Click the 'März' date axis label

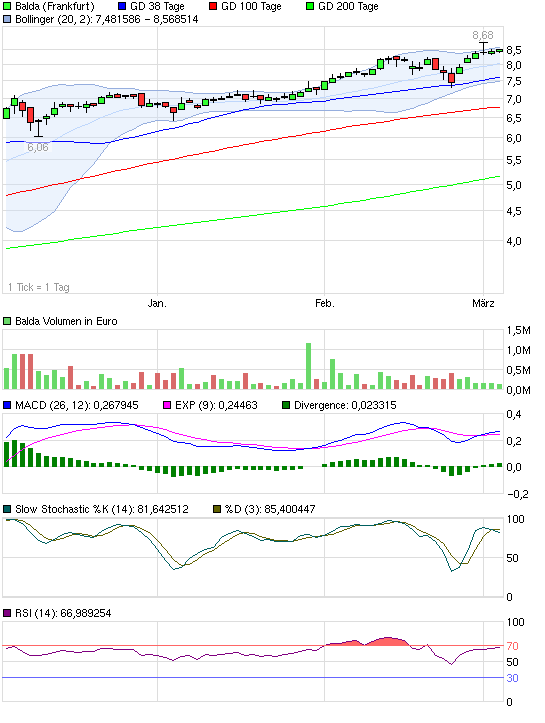[483, 303]
